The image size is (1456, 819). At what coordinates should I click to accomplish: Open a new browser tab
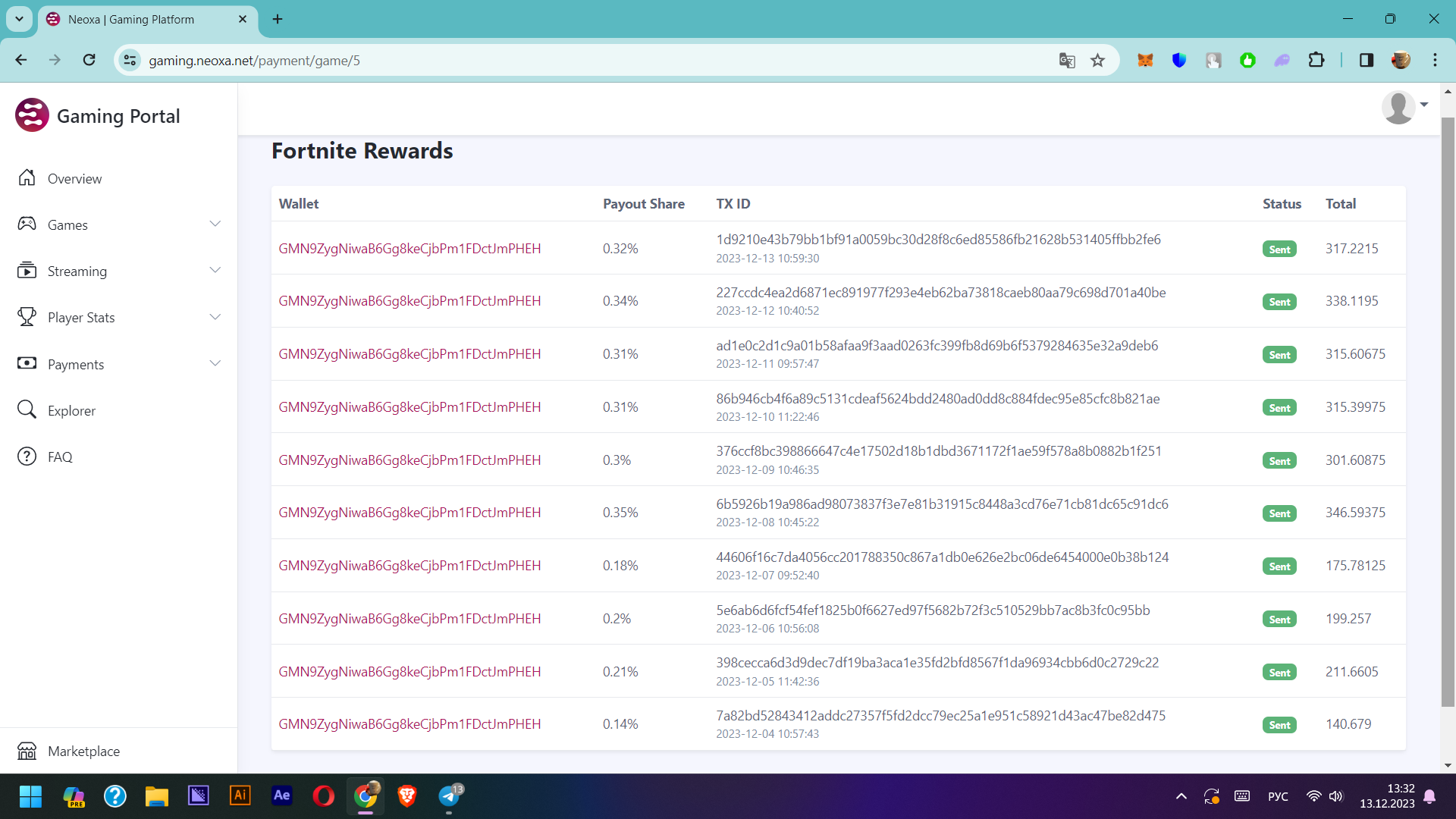tap(278, 19)
